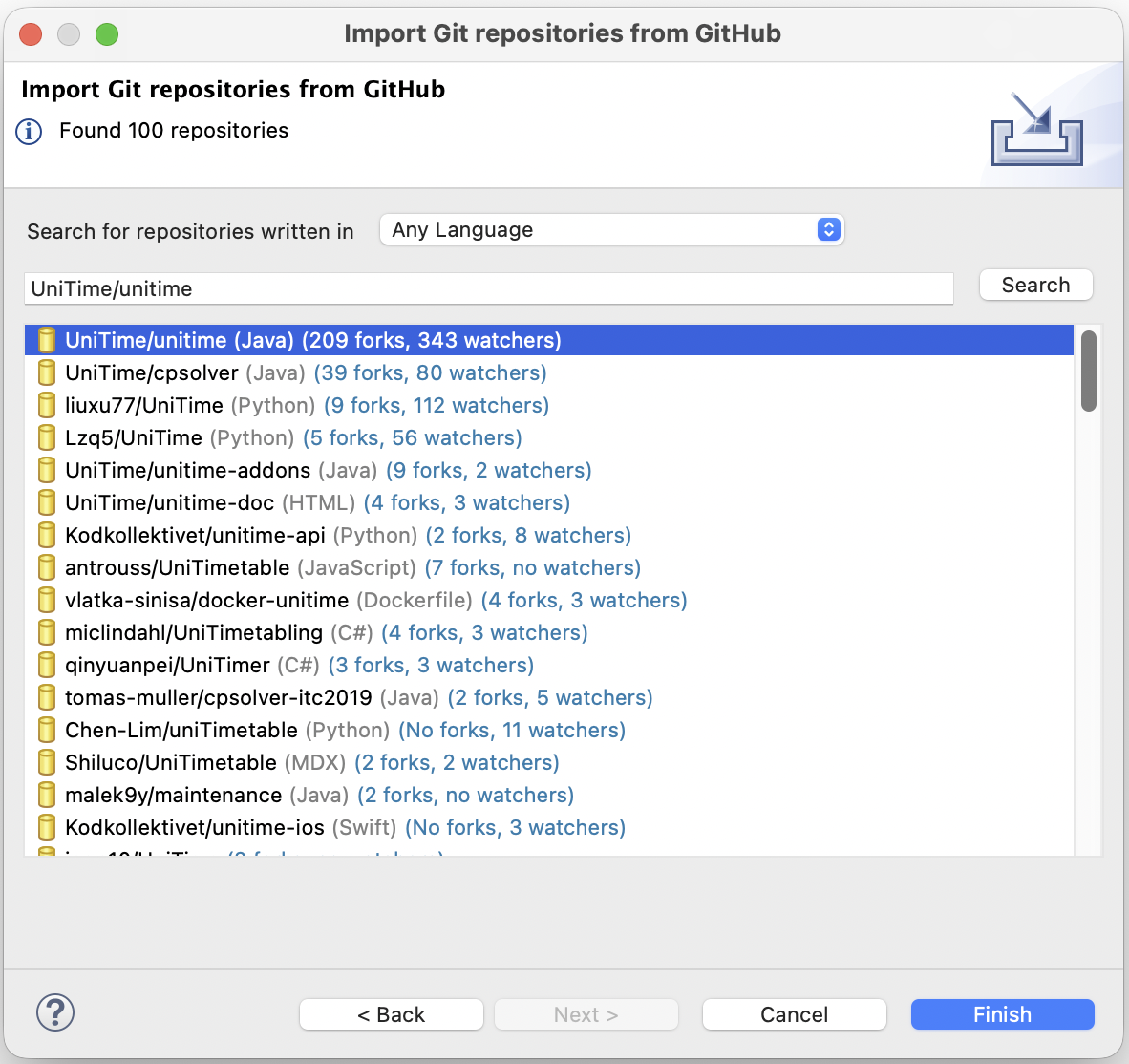Click repository icon beside Shiluco/UniTimetable
Viewport: 1129px width, 1064px height.
(47, 761)
